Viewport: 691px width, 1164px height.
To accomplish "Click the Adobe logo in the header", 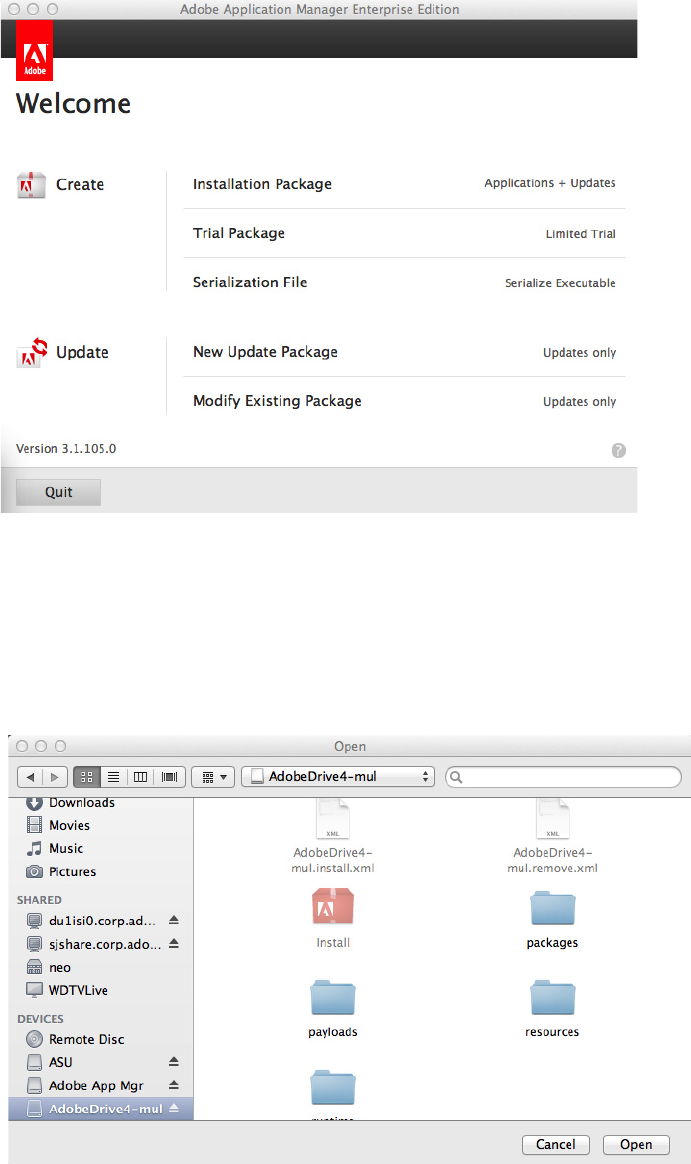I will point(34,50).
